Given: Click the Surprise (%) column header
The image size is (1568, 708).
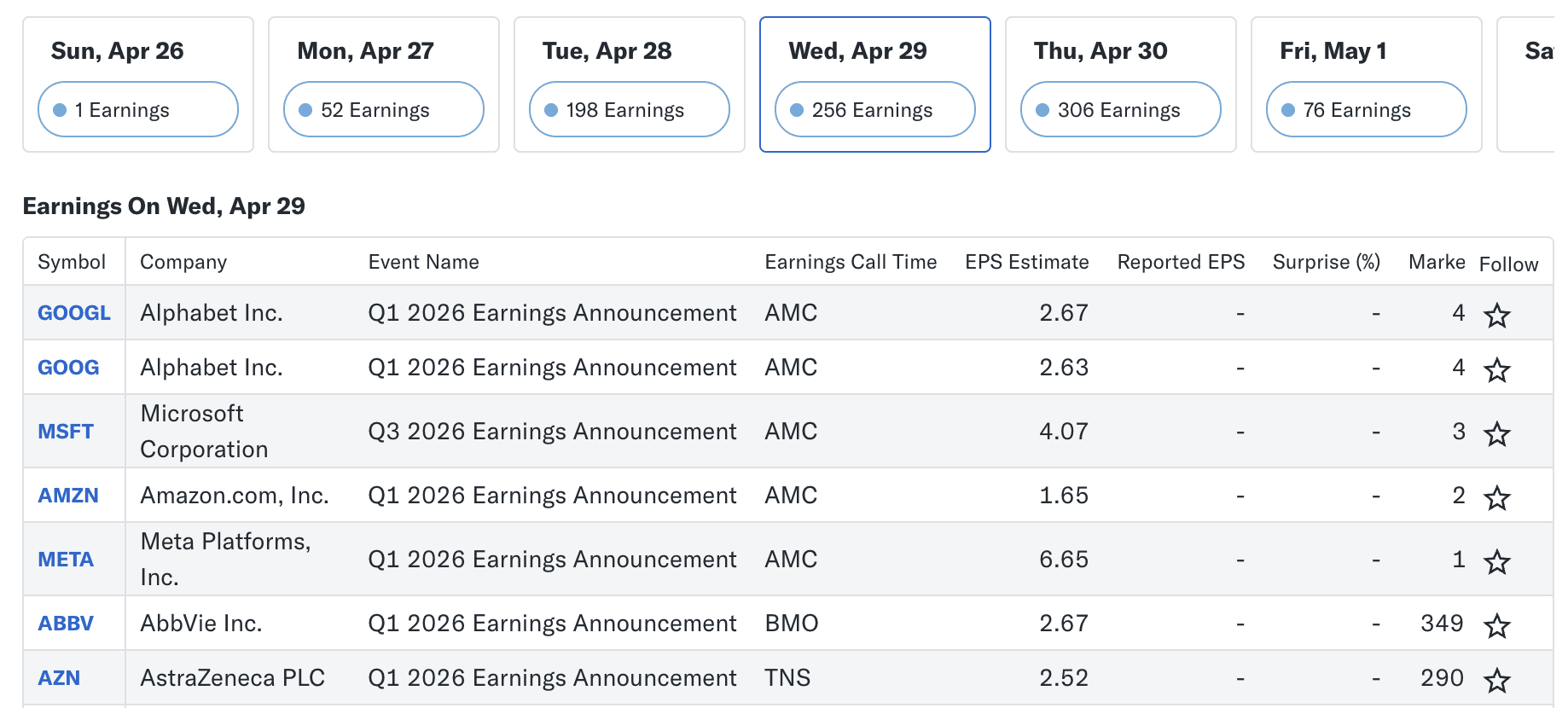Looking at the screenshot, I should tap(1326, 262).
